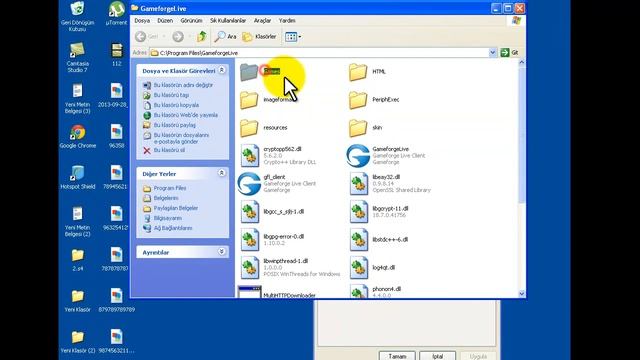The image size is (640, 360).
Task: Select the HTML folder
Action: (x=367, y=72)
